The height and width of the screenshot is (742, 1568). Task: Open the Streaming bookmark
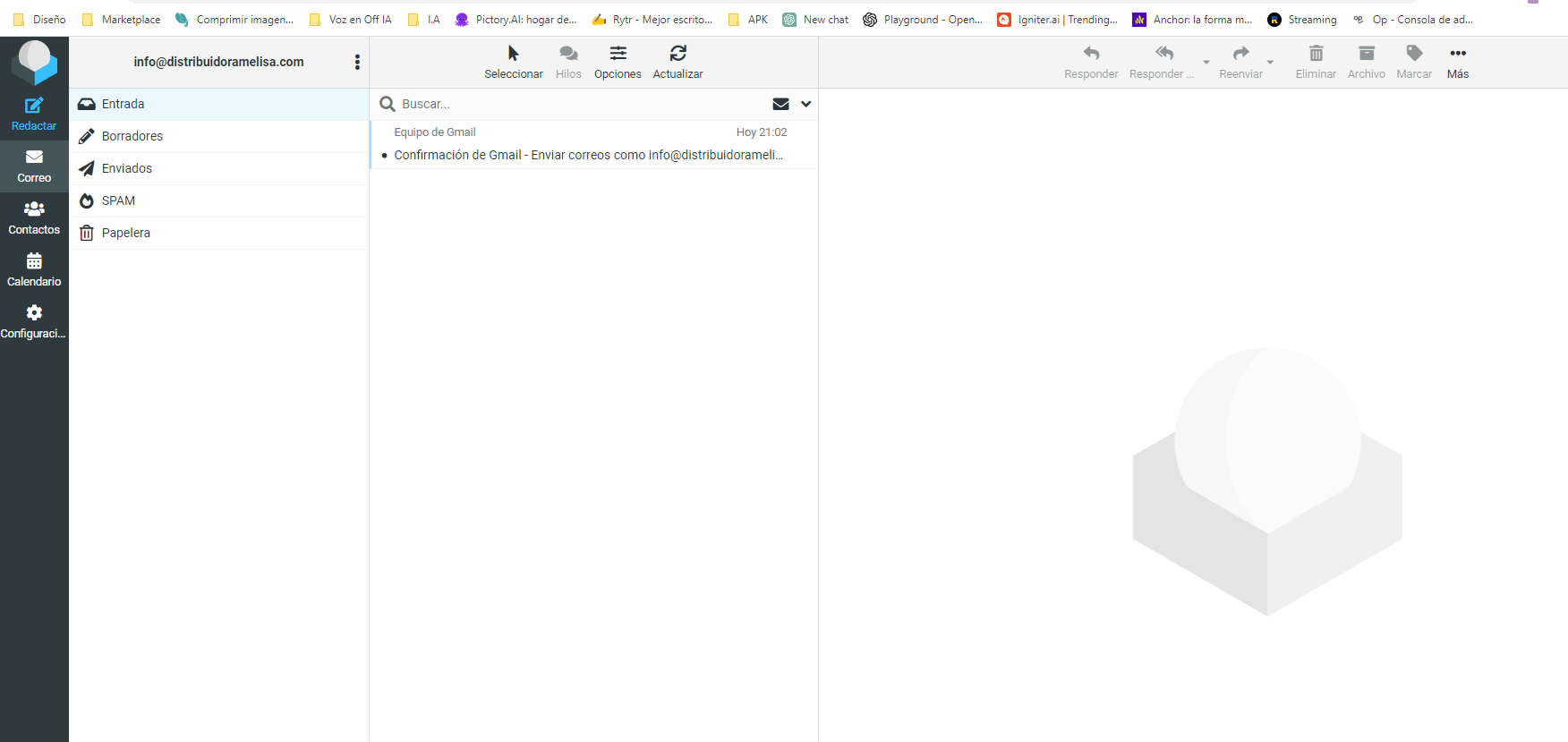pyautogui.click(x=1302, y=20)
